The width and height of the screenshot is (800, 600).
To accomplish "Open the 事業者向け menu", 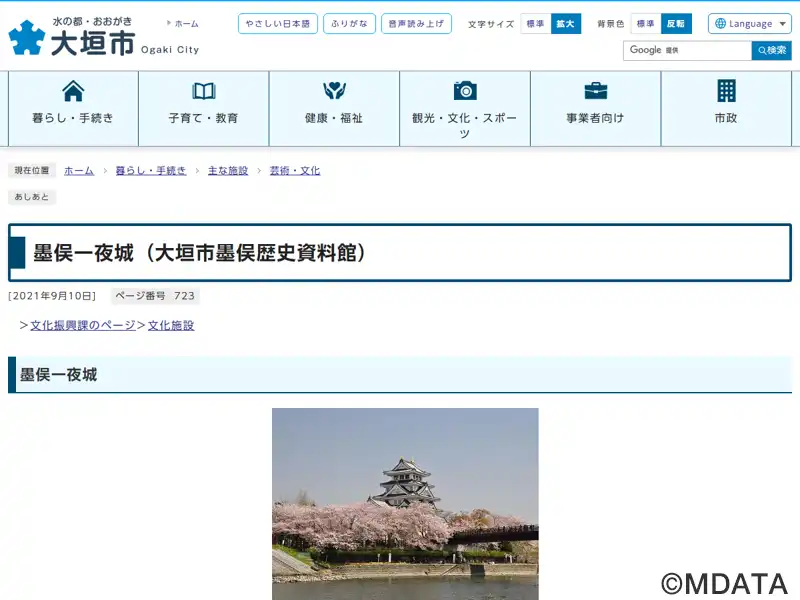I will (x=595, y=109).
